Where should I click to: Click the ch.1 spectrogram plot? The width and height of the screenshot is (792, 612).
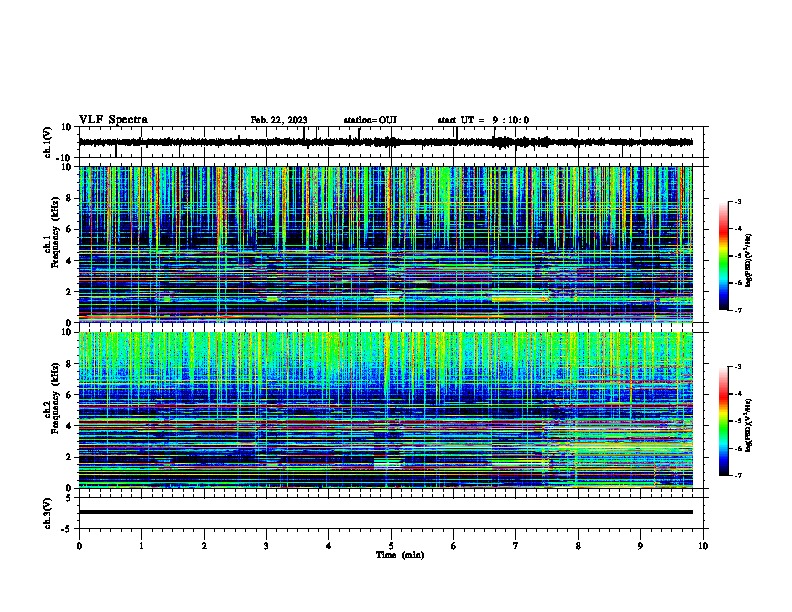tap(386, 244)
